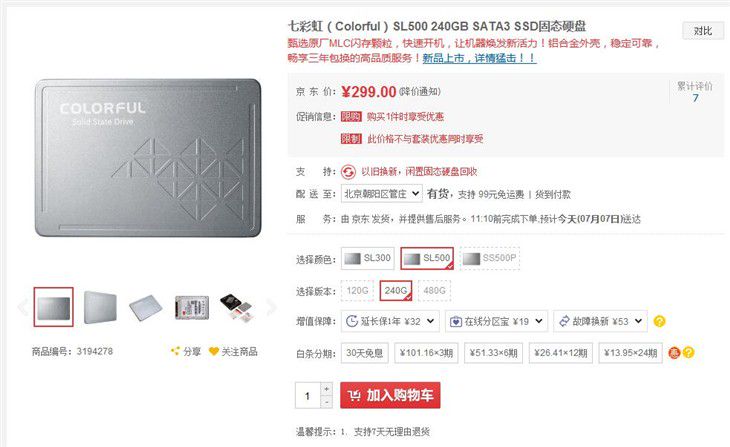
Task: Show next thumbnails with right arrow
Action: click(x=271, y=307)
